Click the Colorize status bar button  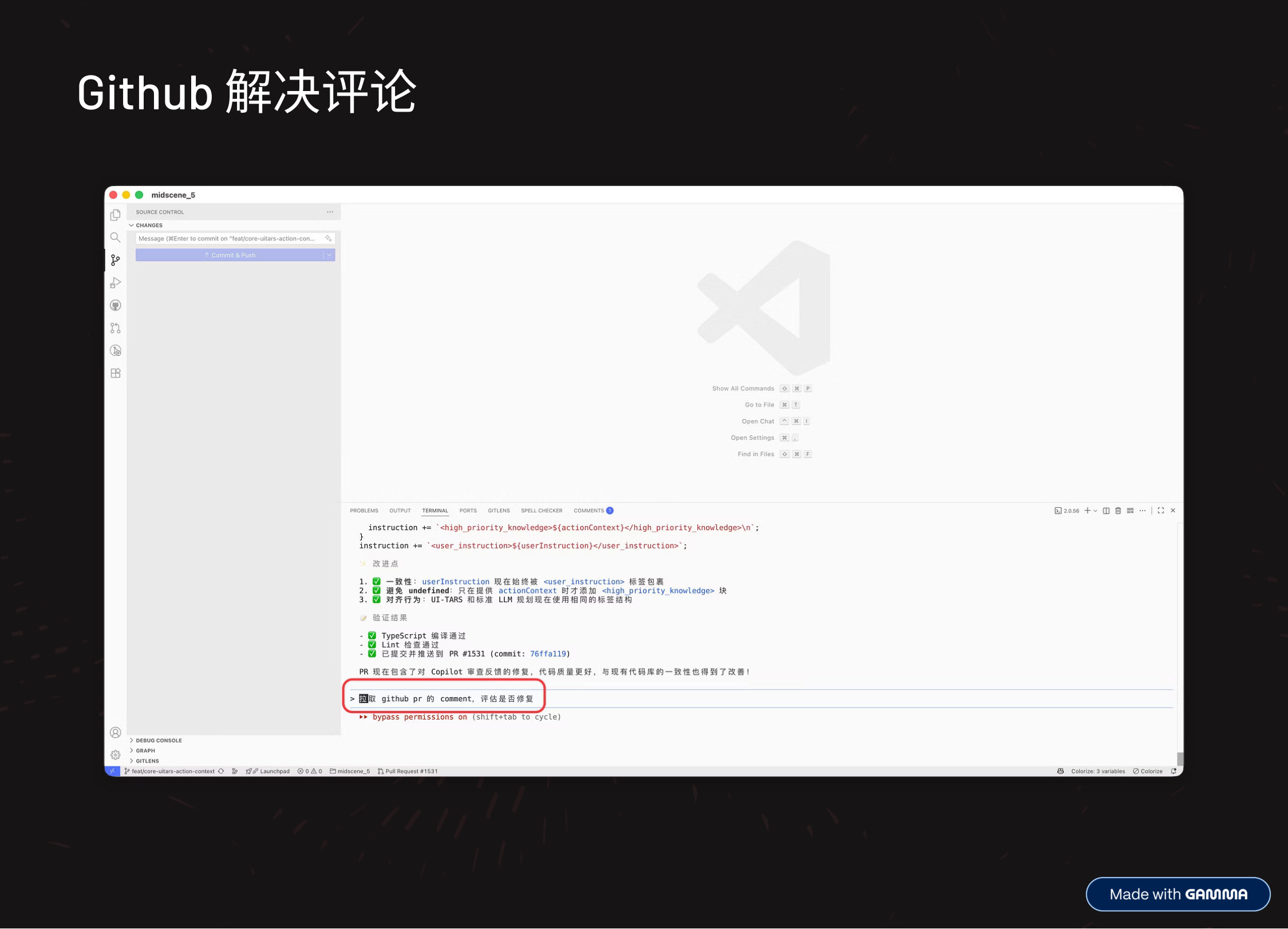(1148, 772)
